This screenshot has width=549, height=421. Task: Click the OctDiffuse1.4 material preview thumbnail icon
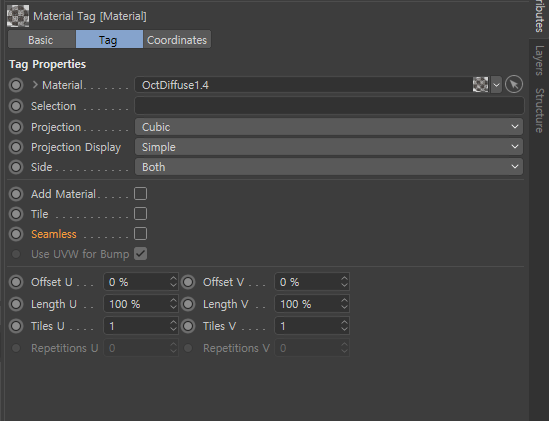[480, 85]
